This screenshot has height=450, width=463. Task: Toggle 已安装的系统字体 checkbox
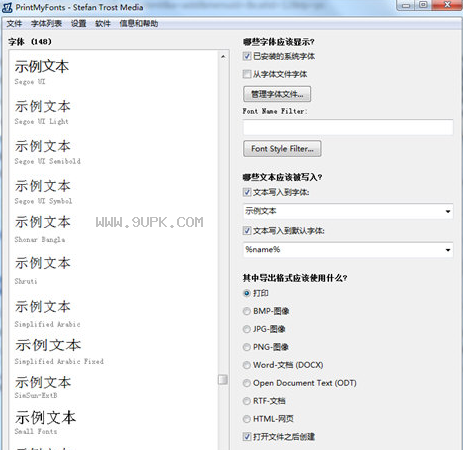click(247, 56)
